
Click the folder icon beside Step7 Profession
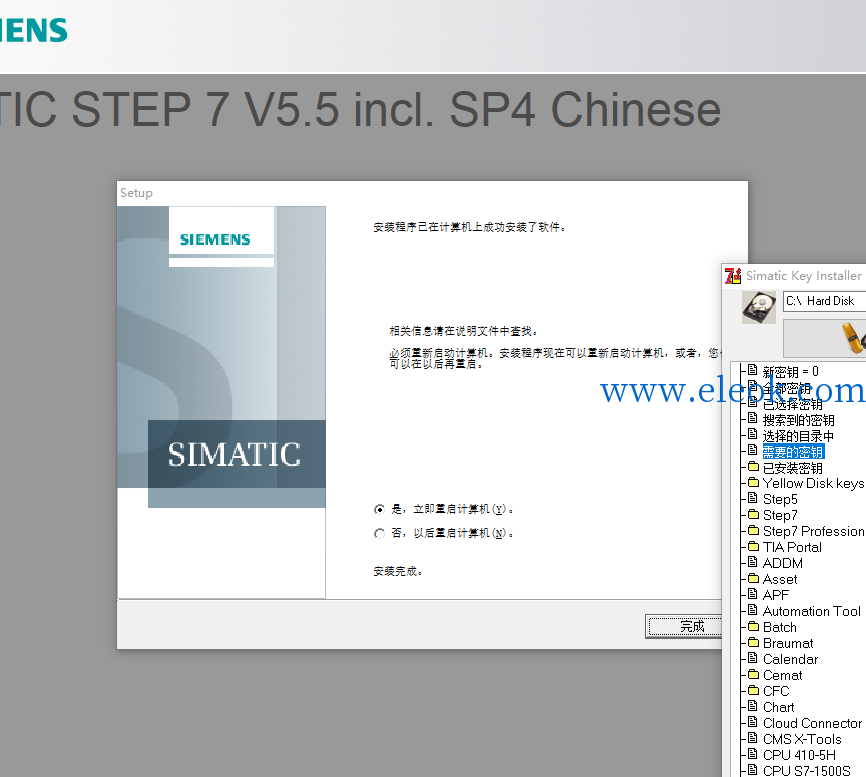point(753,531)
